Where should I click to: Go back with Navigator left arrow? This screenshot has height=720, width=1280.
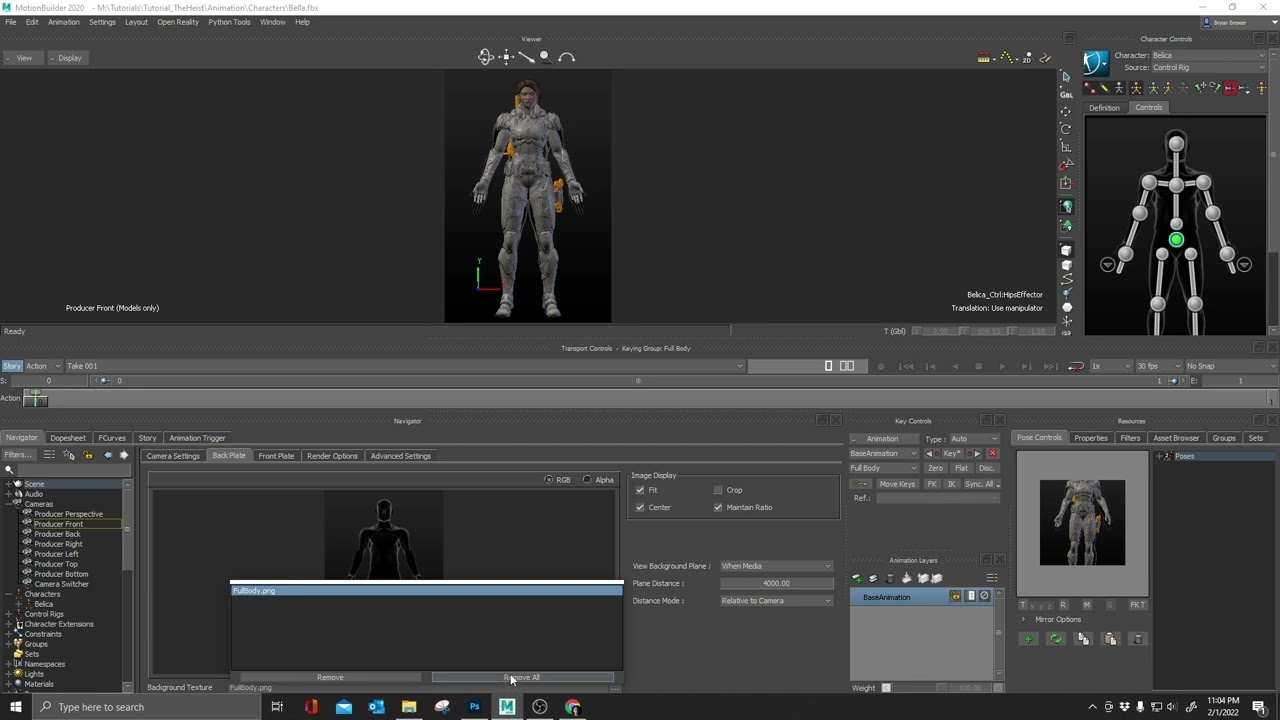pos(108,455)
